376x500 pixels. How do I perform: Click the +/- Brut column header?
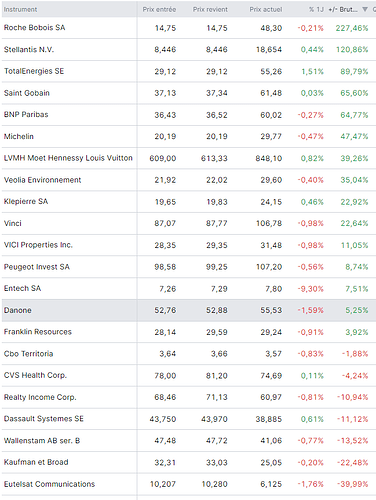pos(343,9)
